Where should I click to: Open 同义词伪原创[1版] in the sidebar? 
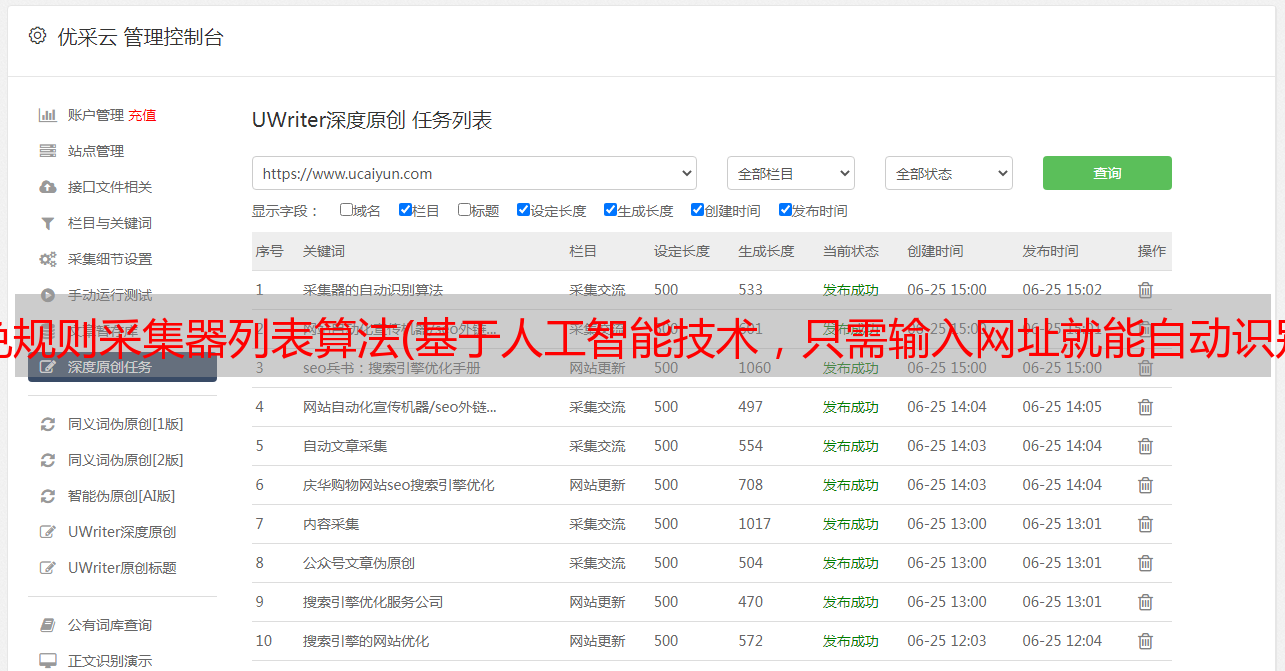125,424
